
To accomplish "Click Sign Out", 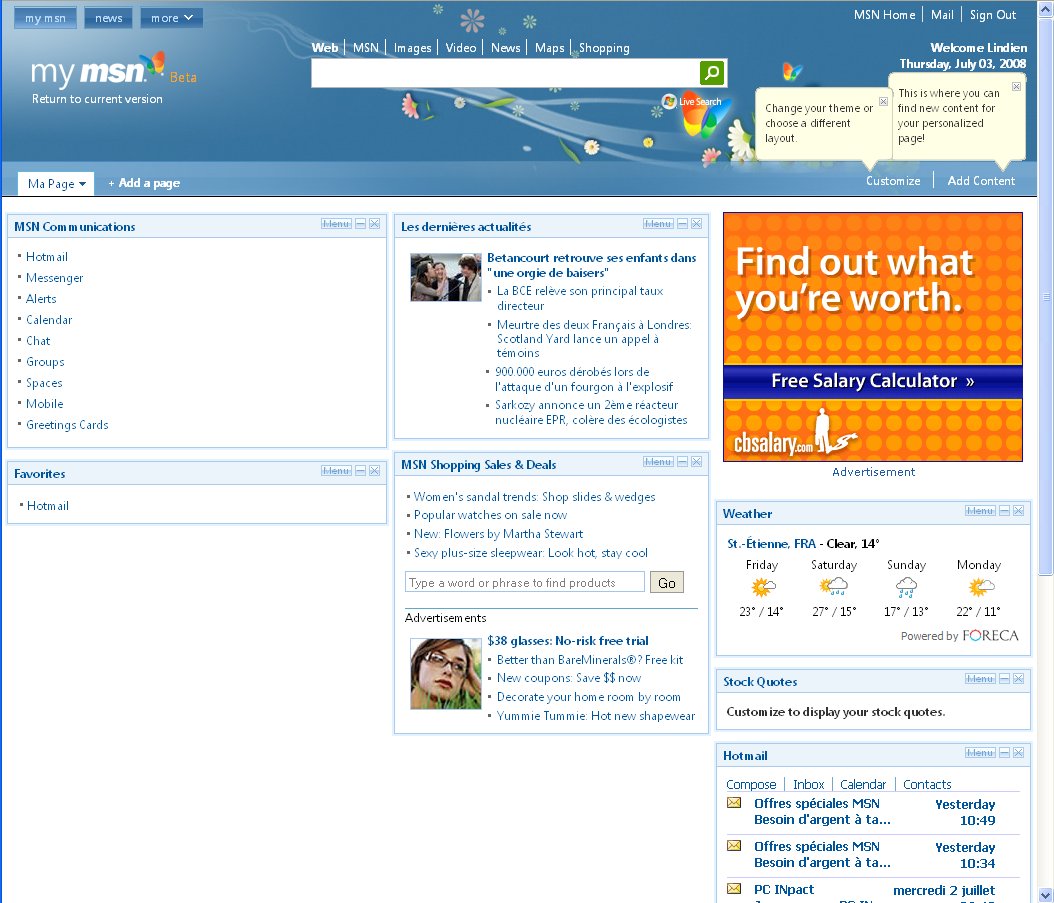I will coord(993,15).
